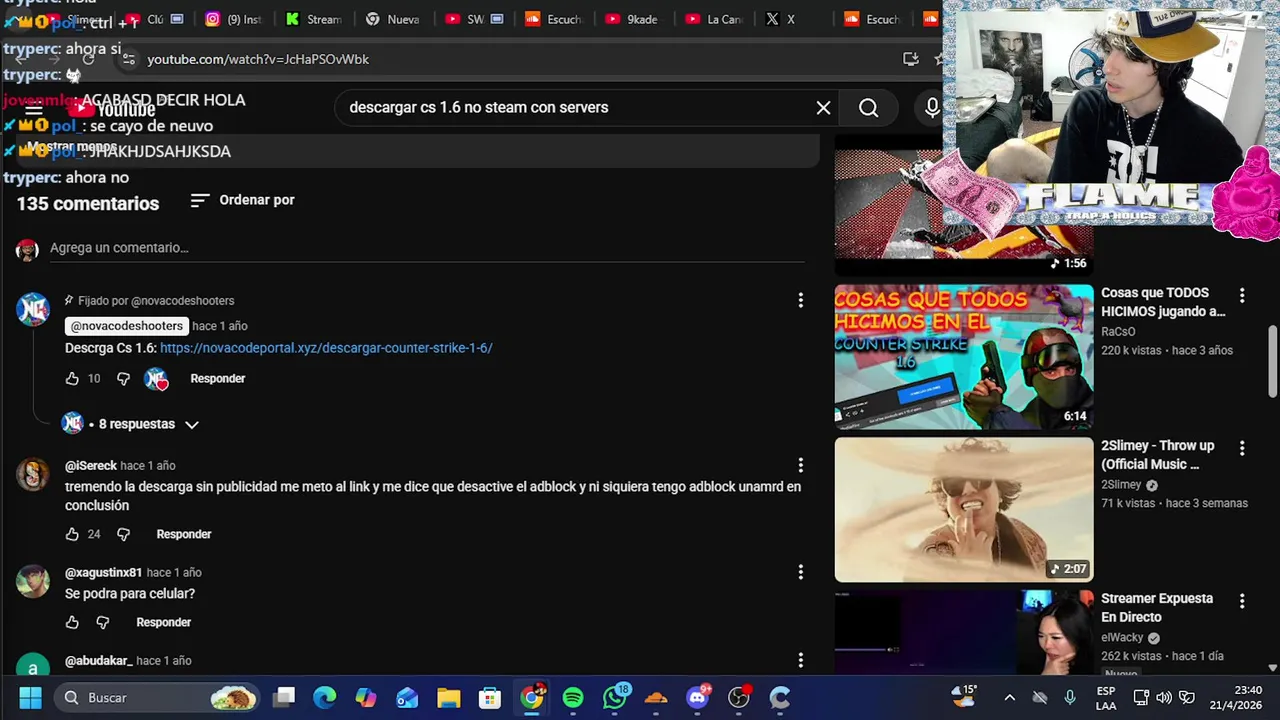
Task: Click the scrollbar down arrow
Action: [x=1273, y=667]
